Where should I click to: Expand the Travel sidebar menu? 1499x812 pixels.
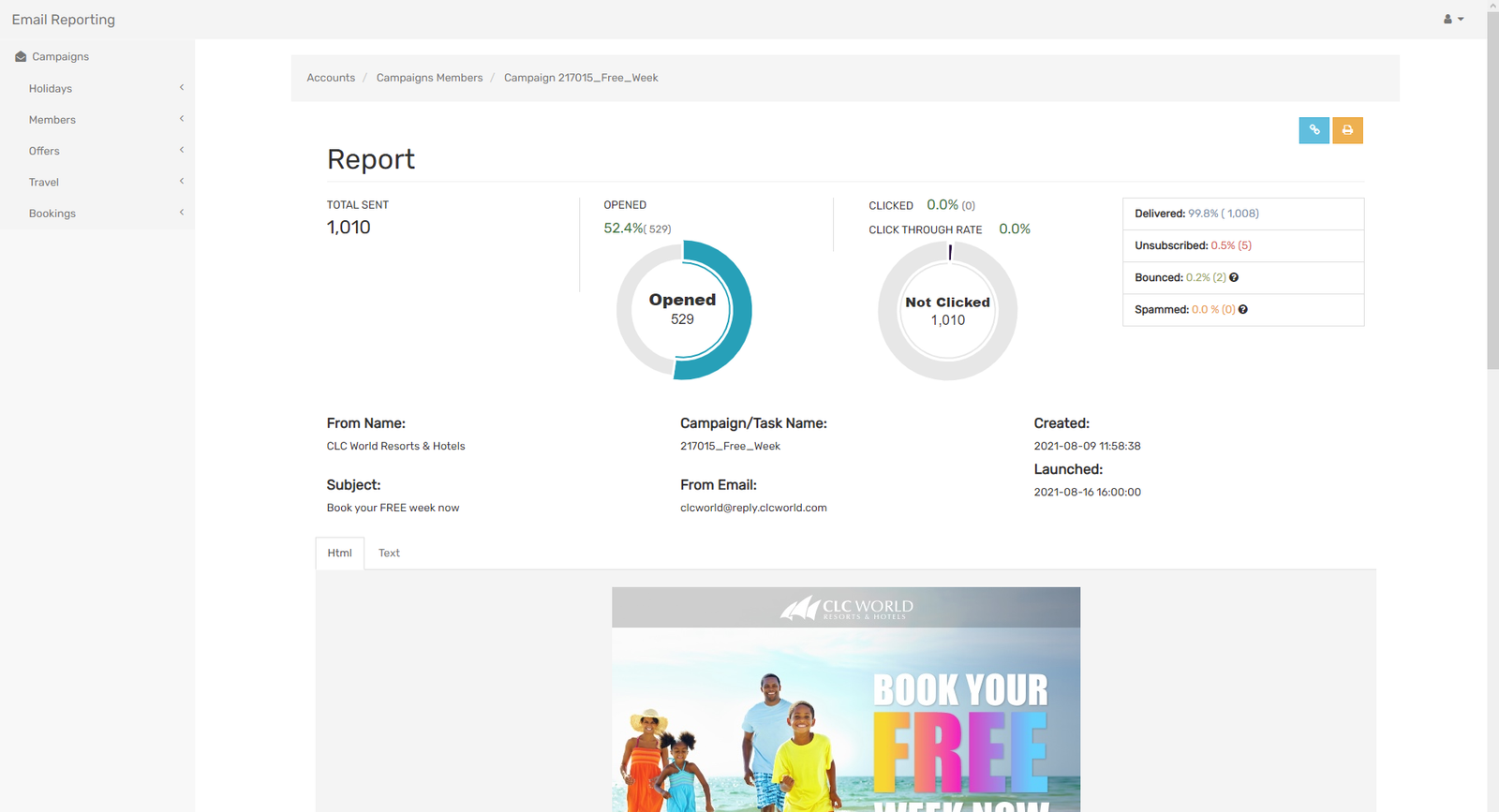tap(44, 183)
